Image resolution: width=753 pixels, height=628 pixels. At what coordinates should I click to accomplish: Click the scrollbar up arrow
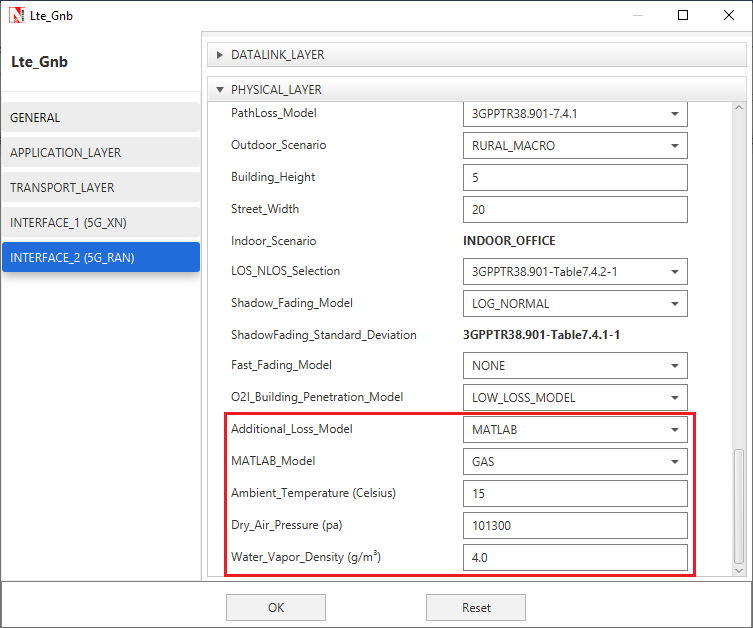[739, 108]
